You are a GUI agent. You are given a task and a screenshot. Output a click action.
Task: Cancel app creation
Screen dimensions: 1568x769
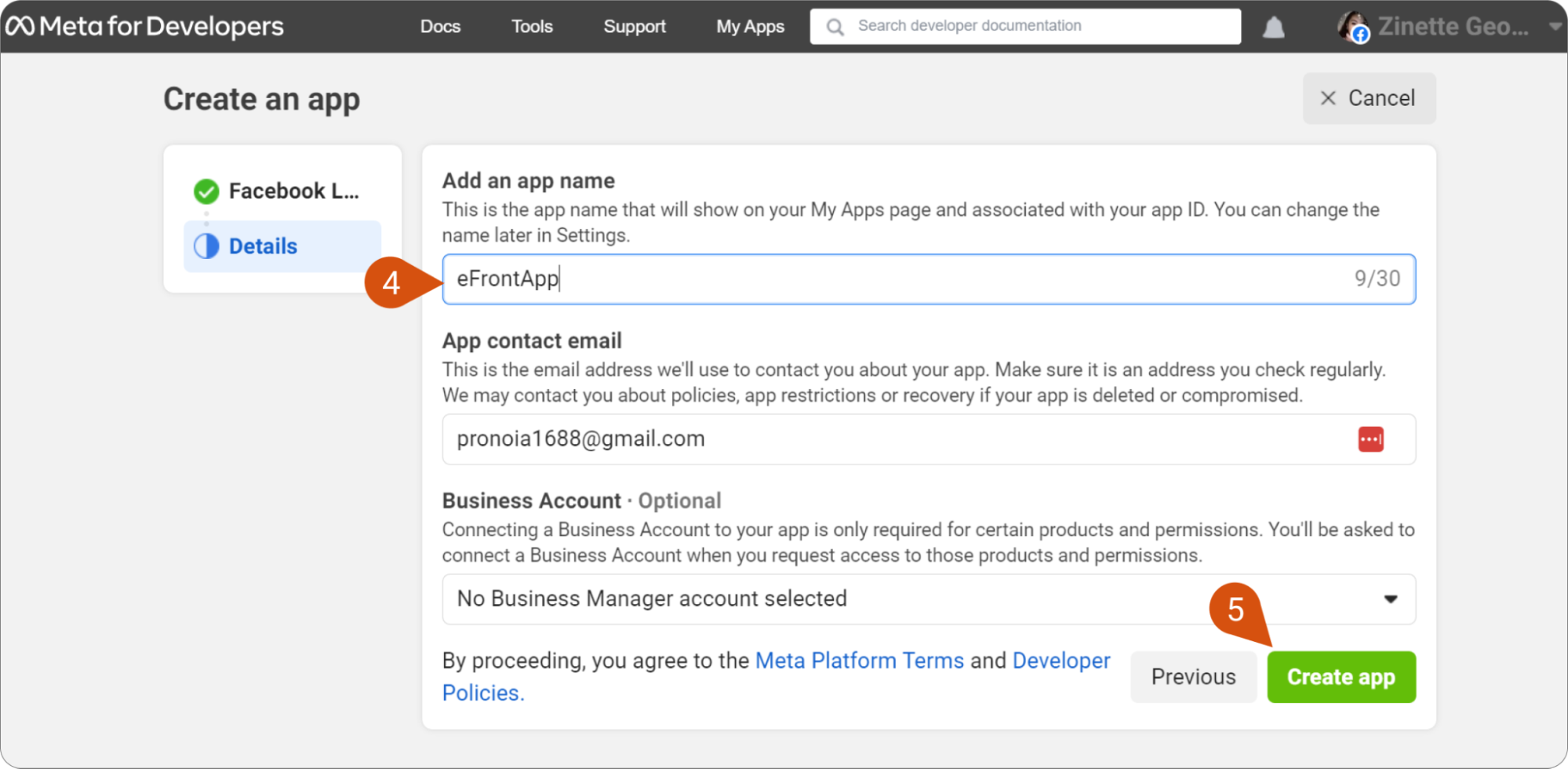point(1370,98)
